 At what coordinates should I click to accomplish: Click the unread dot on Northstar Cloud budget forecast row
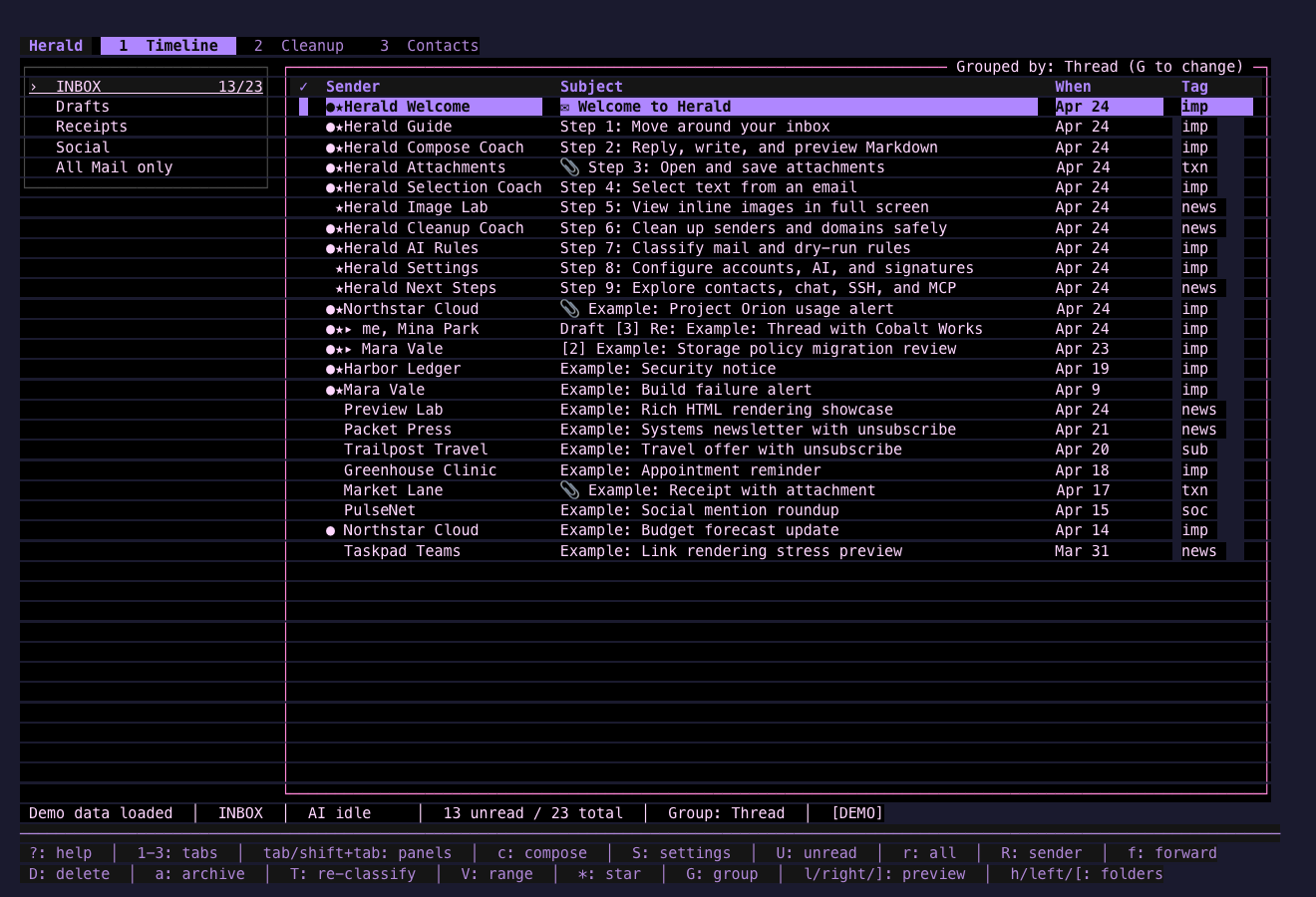(x=331, y=531)
